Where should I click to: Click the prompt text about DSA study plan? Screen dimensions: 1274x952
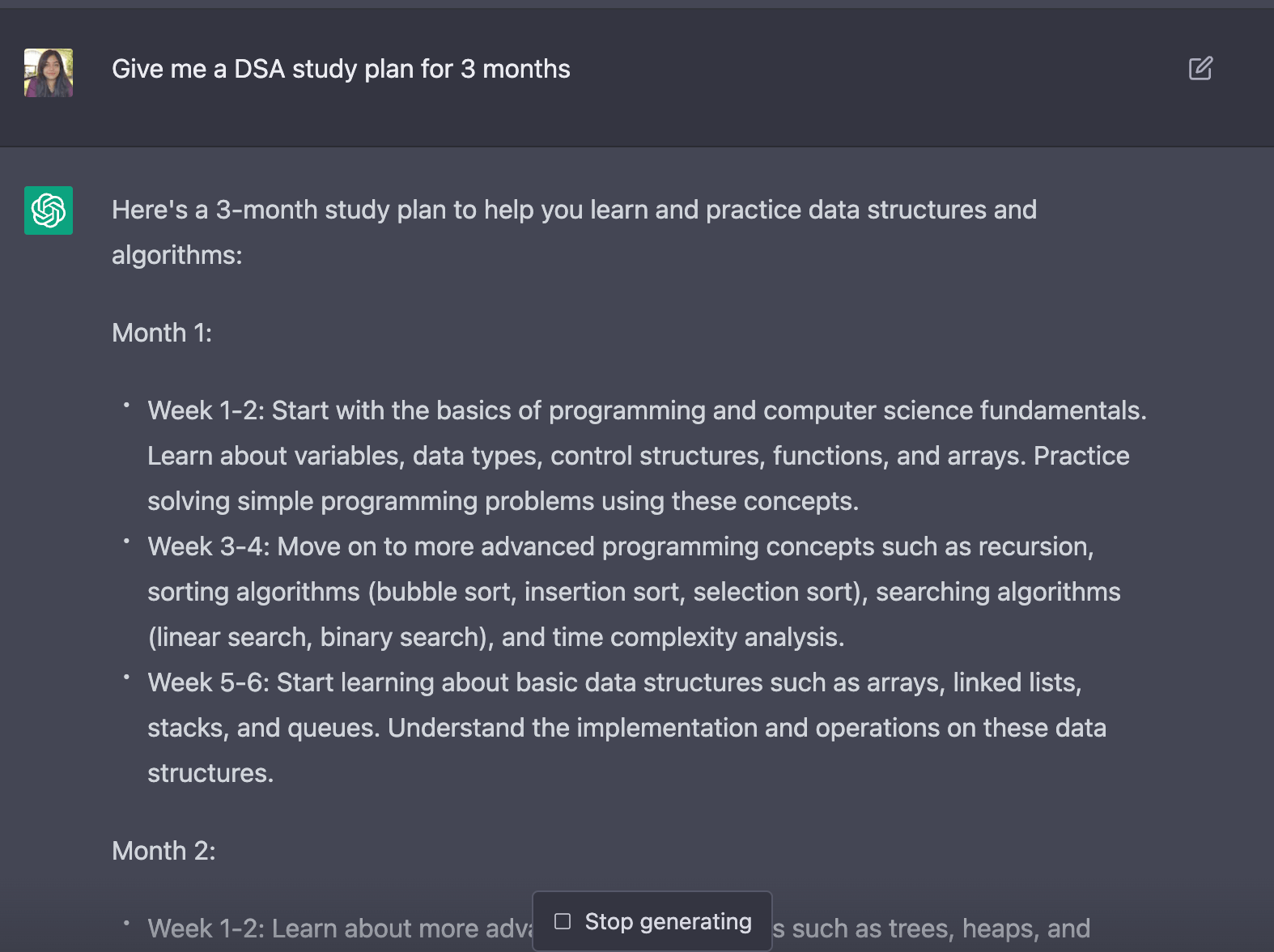pos(341,69)
